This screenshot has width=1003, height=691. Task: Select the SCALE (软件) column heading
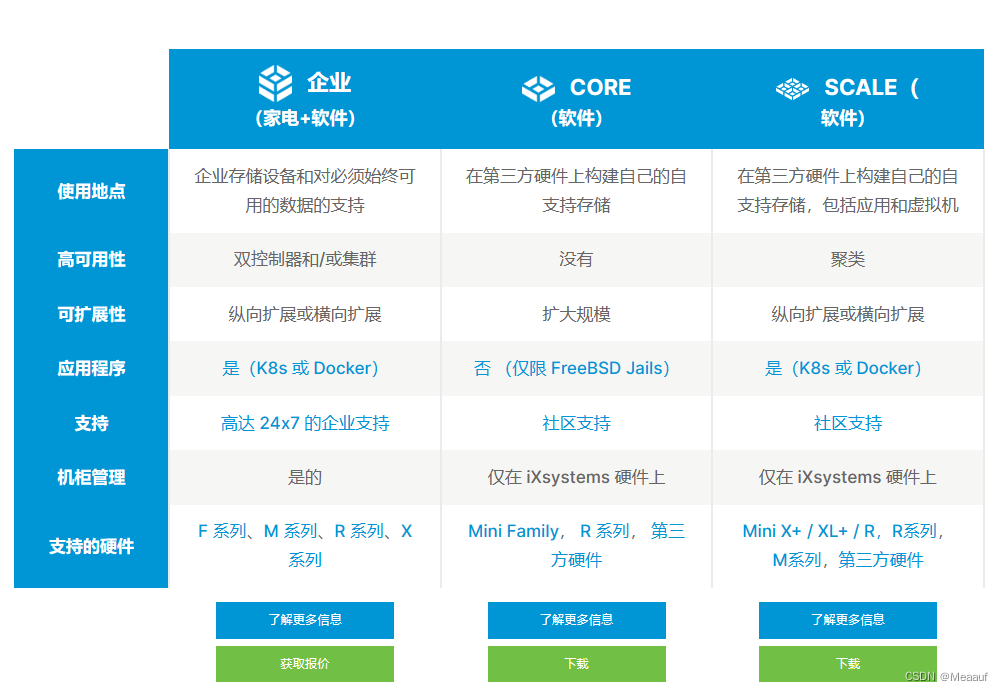[x=848, y=101]
